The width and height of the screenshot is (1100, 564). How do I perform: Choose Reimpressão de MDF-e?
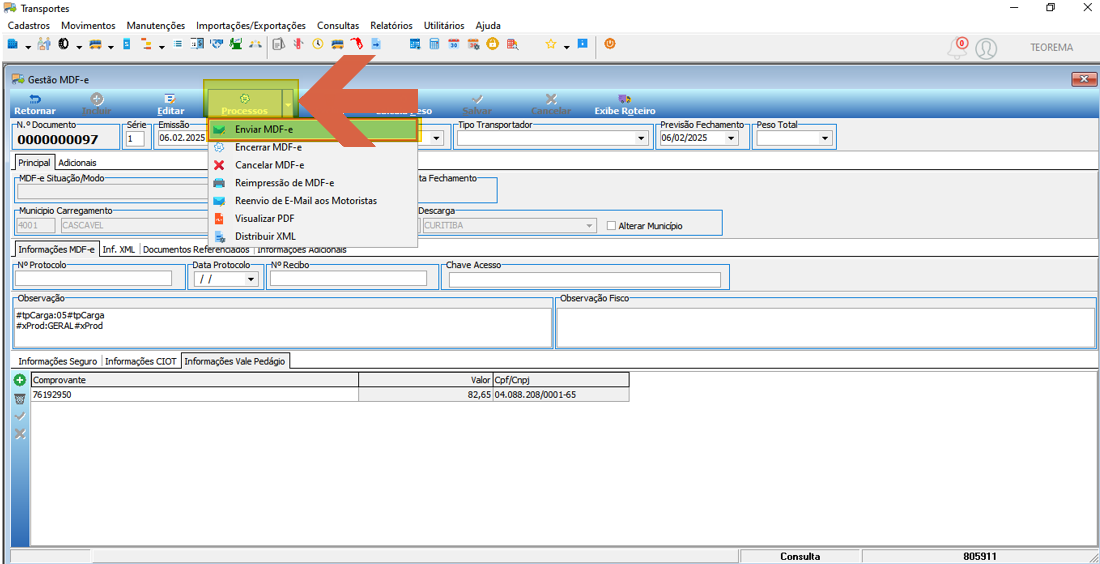click(314, 183)
